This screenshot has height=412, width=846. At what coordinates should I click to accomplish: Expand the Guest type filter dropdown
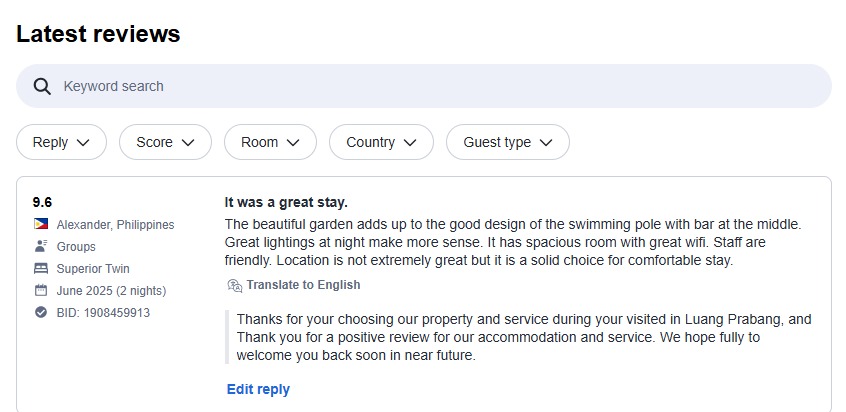[508, 142]
